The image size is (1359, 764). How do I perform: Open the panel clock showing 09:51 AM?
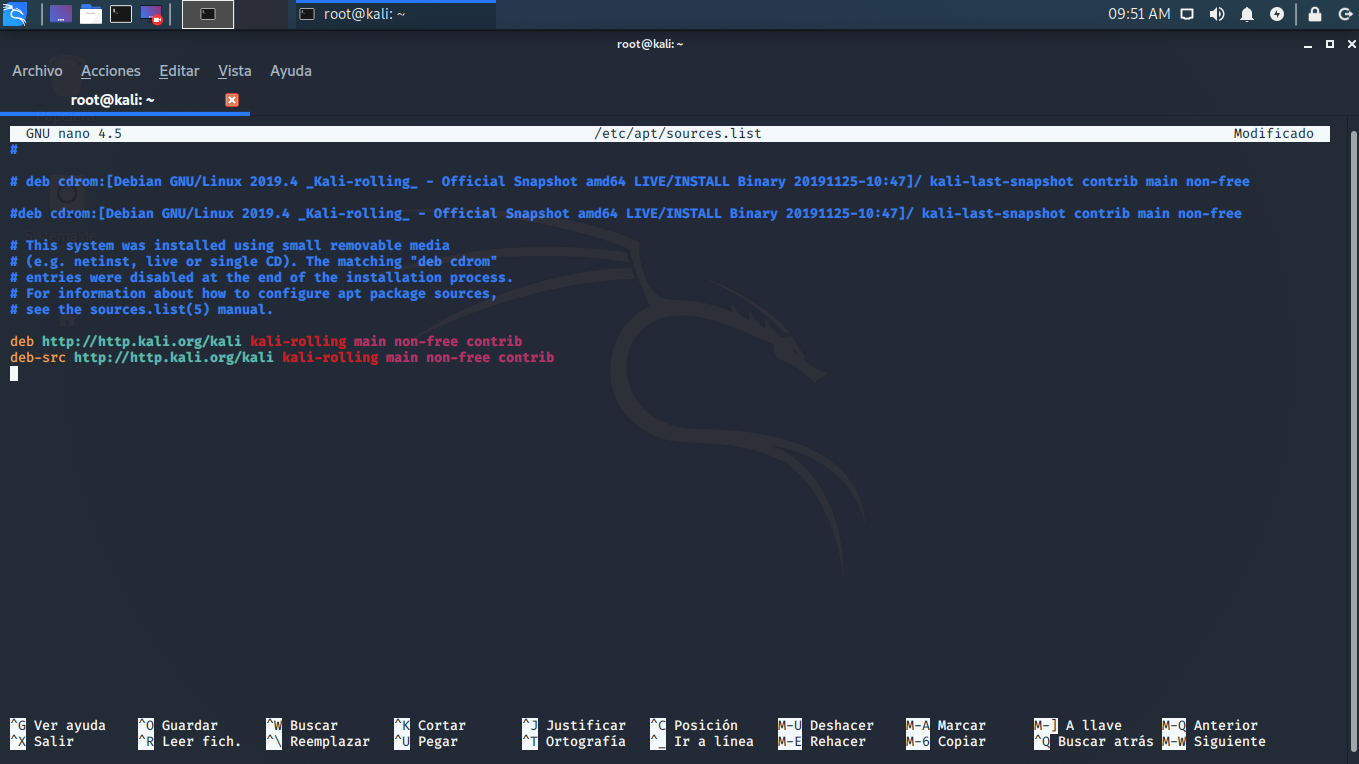click(1139, 14)
